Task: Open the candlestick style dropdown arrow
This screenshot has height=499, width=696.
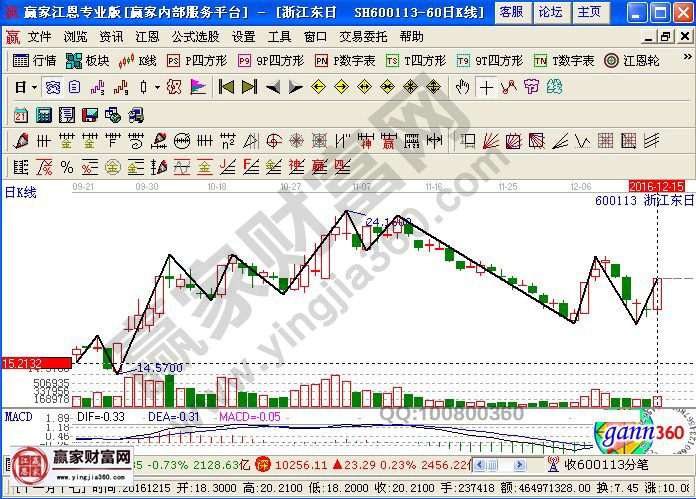Action: [x=156, y=87]
